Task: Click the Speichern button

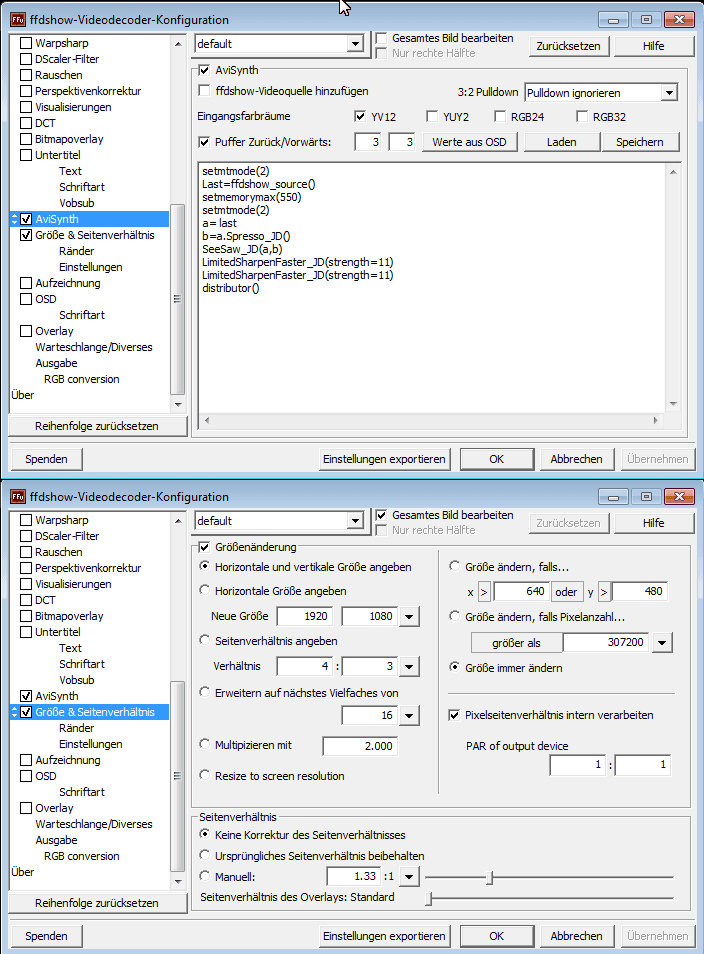Action: pos(640,142)
